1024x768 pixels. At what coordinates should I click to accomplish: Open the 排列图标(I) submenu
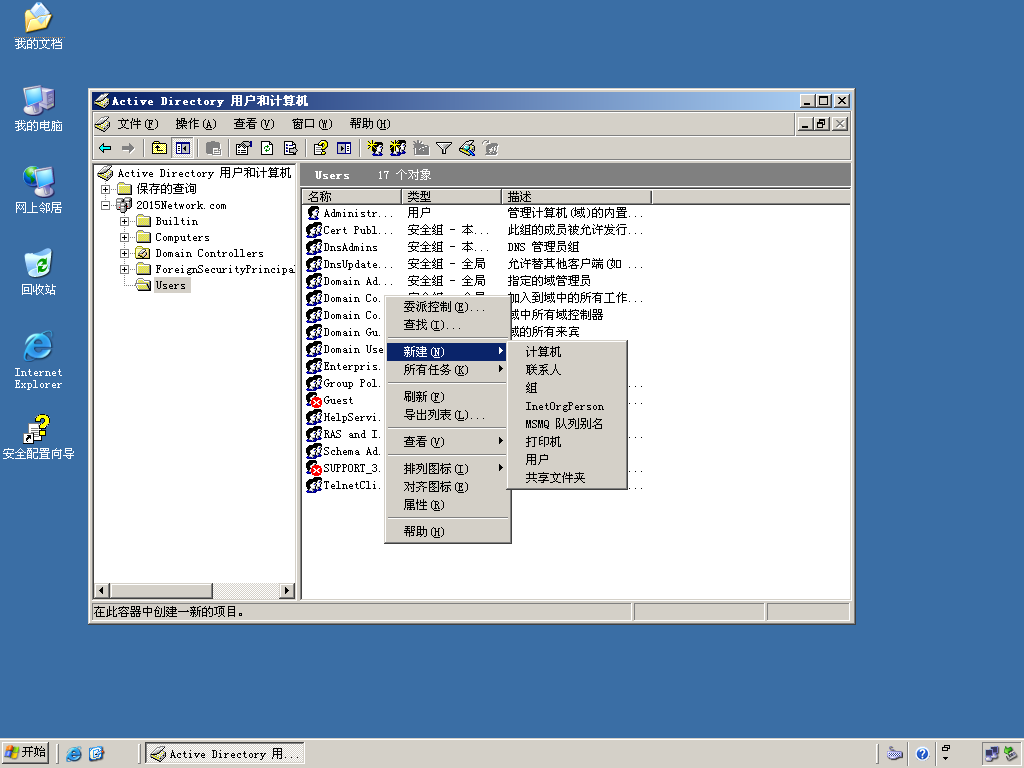tap(447, 468)
